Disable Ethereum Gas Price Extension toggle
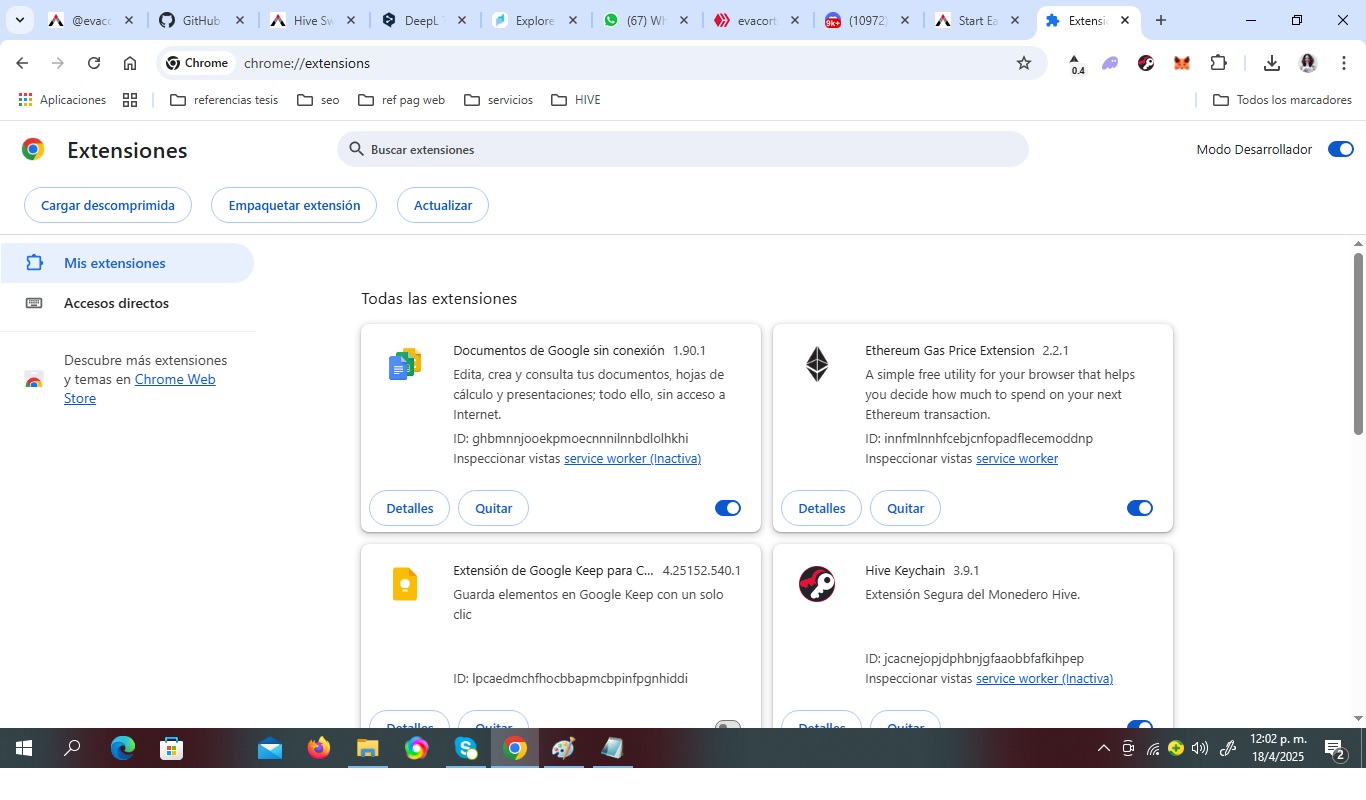This screenshot has height=800, width=1366. pyautogui.click(x=1139, y=508)
